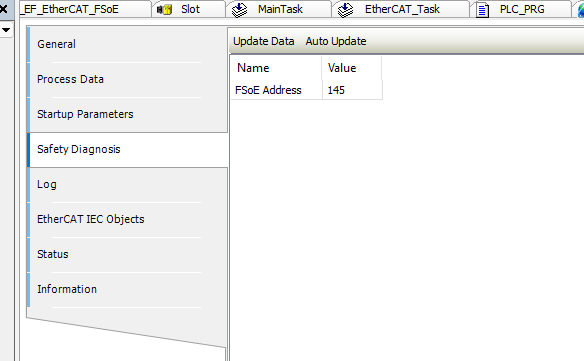Image resolution: width=584 pixels, height=361 pixels.
Task: Open the EtherCAT IEC Objects page
Action: tap(128, 219)
